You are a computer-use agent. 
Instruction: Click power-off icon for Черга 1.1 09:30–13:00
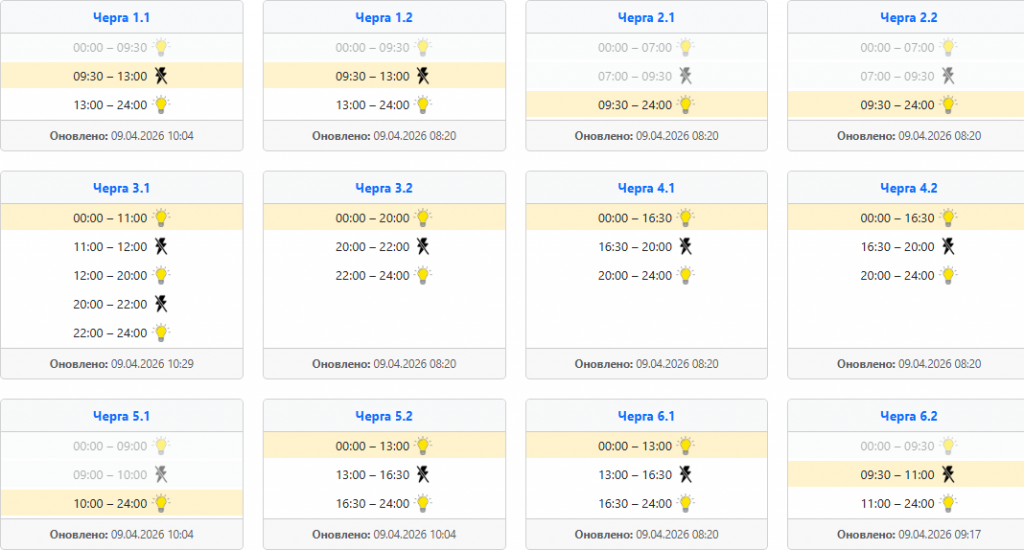(x=160, y=76)
